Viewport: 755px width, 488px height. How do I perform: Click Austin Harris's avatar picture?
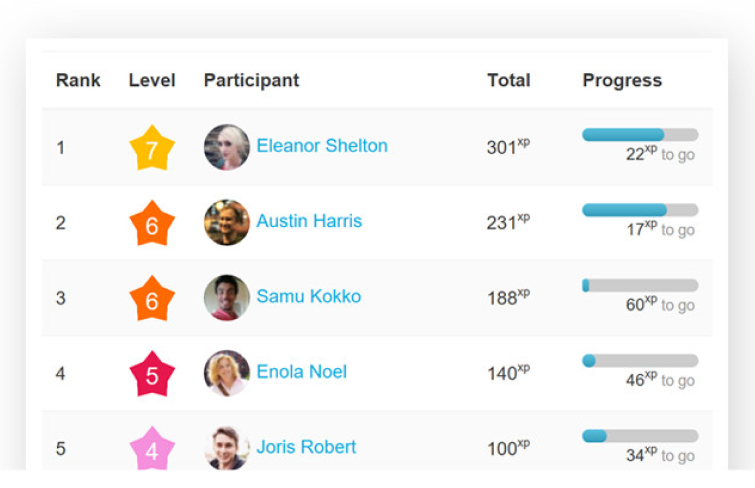227,222
